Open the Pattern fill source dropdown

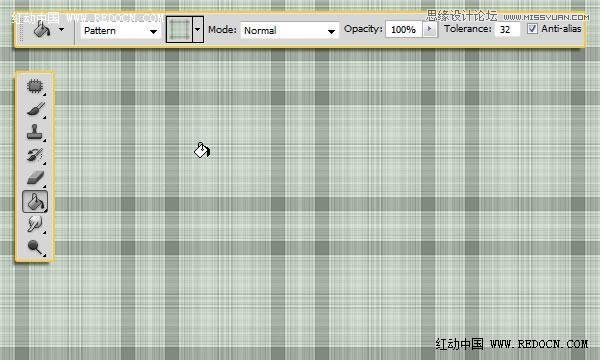(x=121, y=31)
